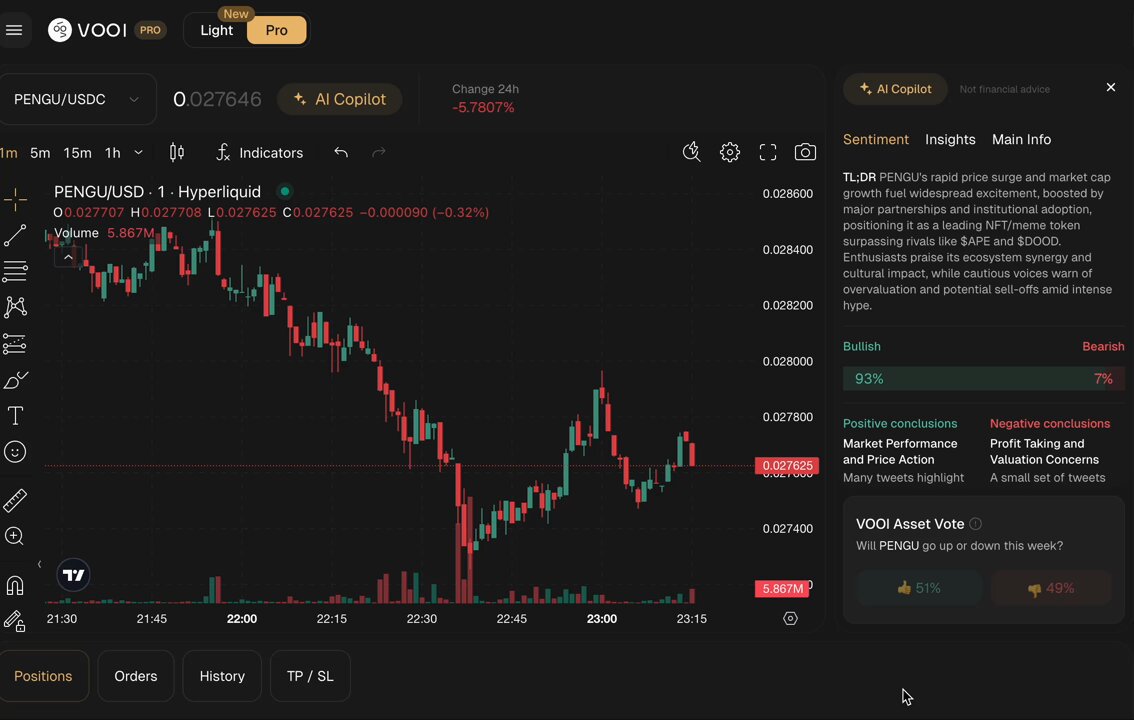Enter fullscreen chart mode
Viewport: 1134px width, 720px height.
pyautogui.click(x=767, y=152)
